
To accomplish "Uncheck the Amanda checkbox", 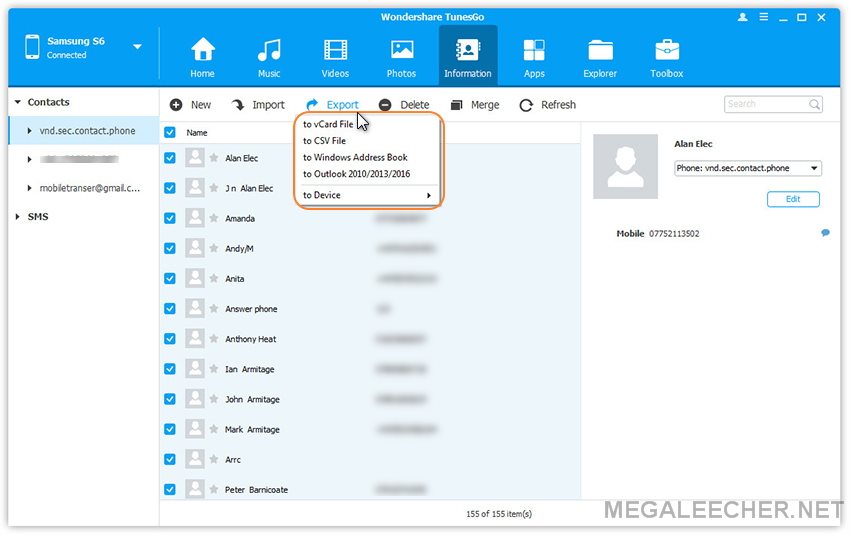I will 170,218.
